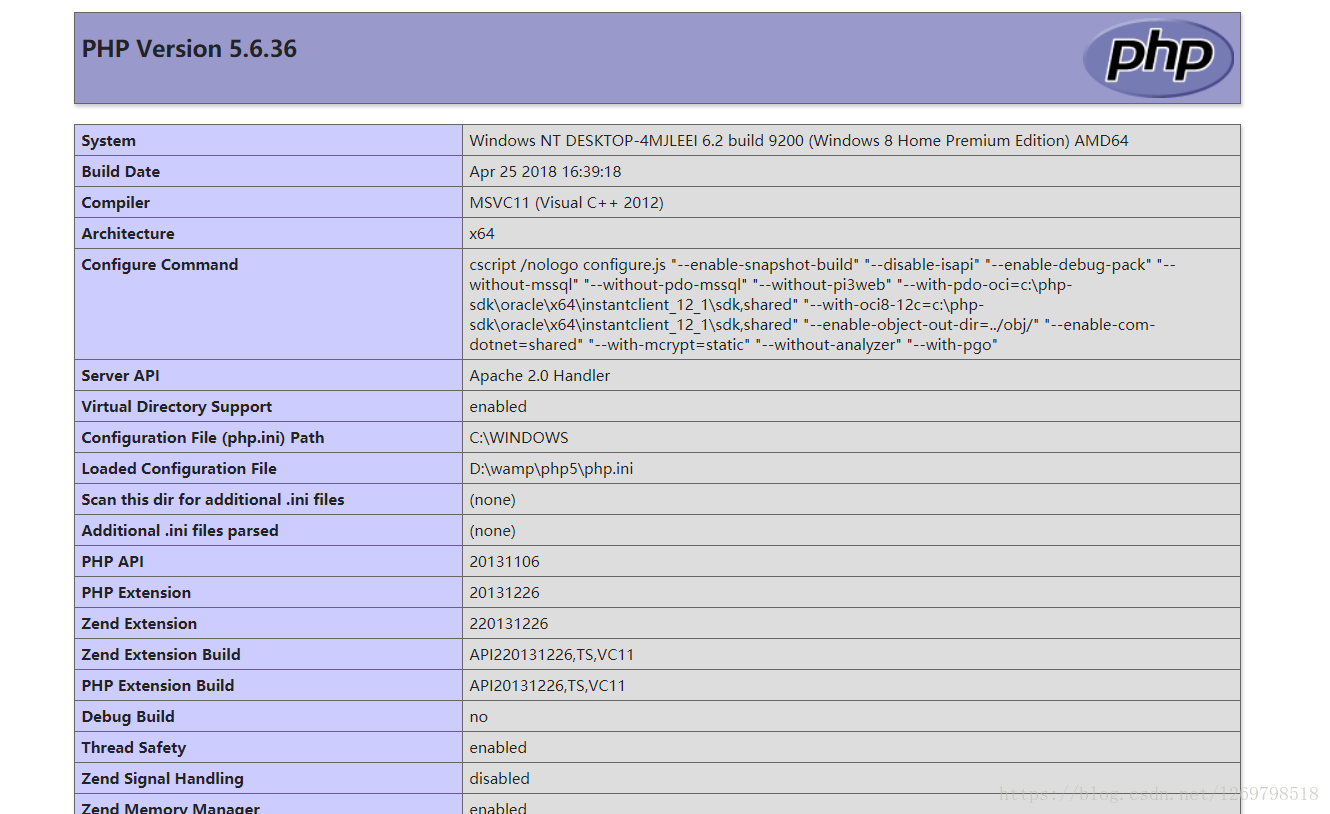1330x814 pixels.
Task: Click "(none)" next to Additional .ini files parsed
Action: point(493,531)
